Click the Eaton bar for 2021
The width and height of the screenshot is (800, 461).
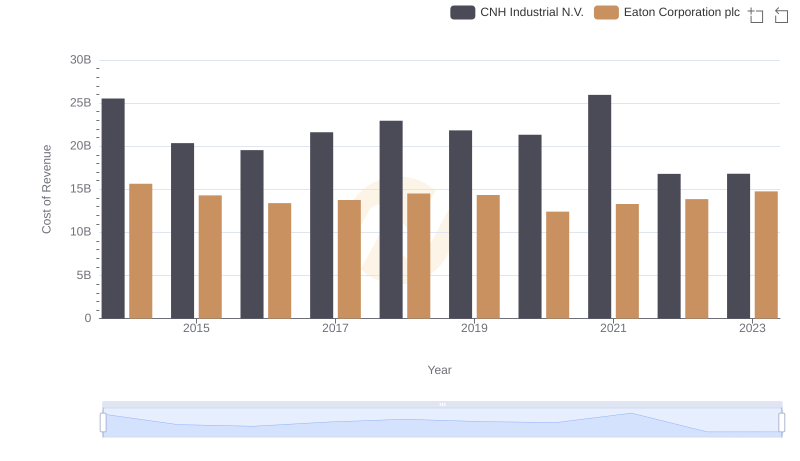tap(628, 261)
